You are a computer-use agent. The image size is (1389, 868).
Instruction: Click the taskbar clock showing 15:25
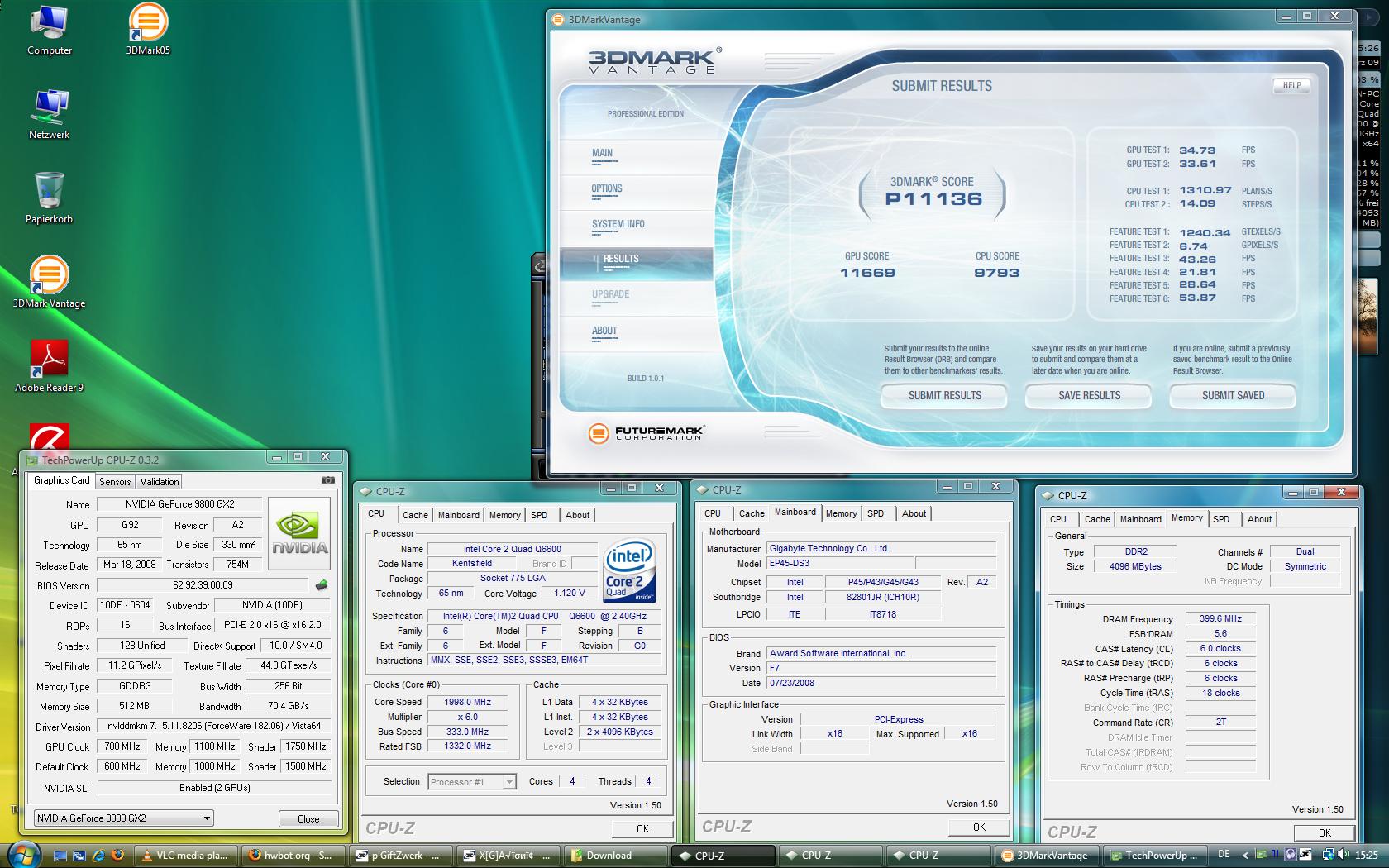(1367, 855)
